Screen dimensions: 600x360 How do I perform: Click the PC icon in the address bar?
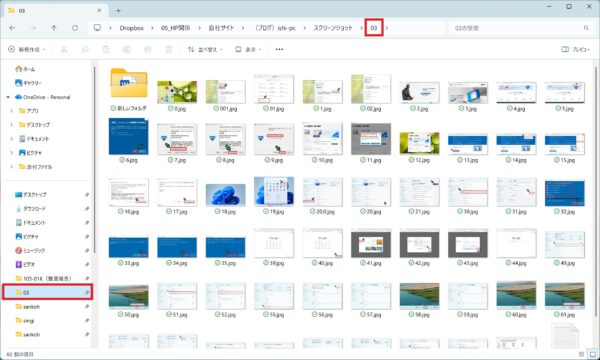point(97,28)
